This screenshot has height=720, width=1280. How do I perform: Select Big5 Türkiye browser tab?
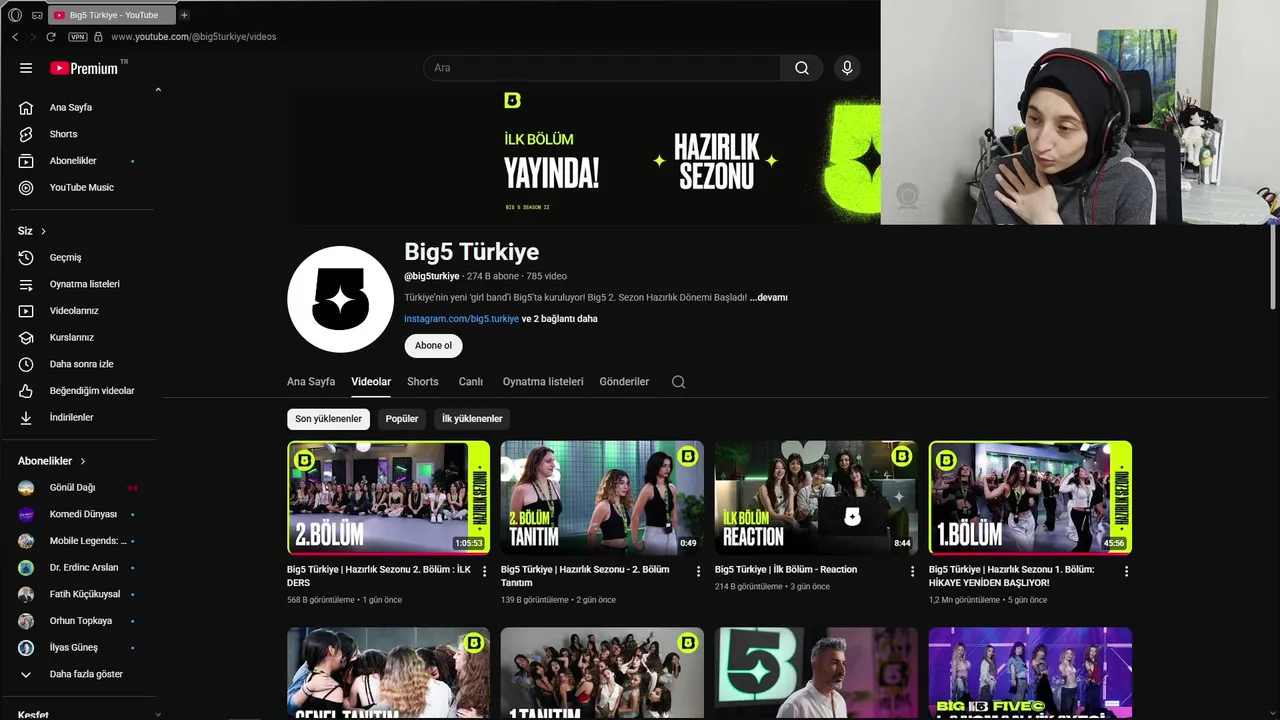pyautogui.click(x=112, y=15)
